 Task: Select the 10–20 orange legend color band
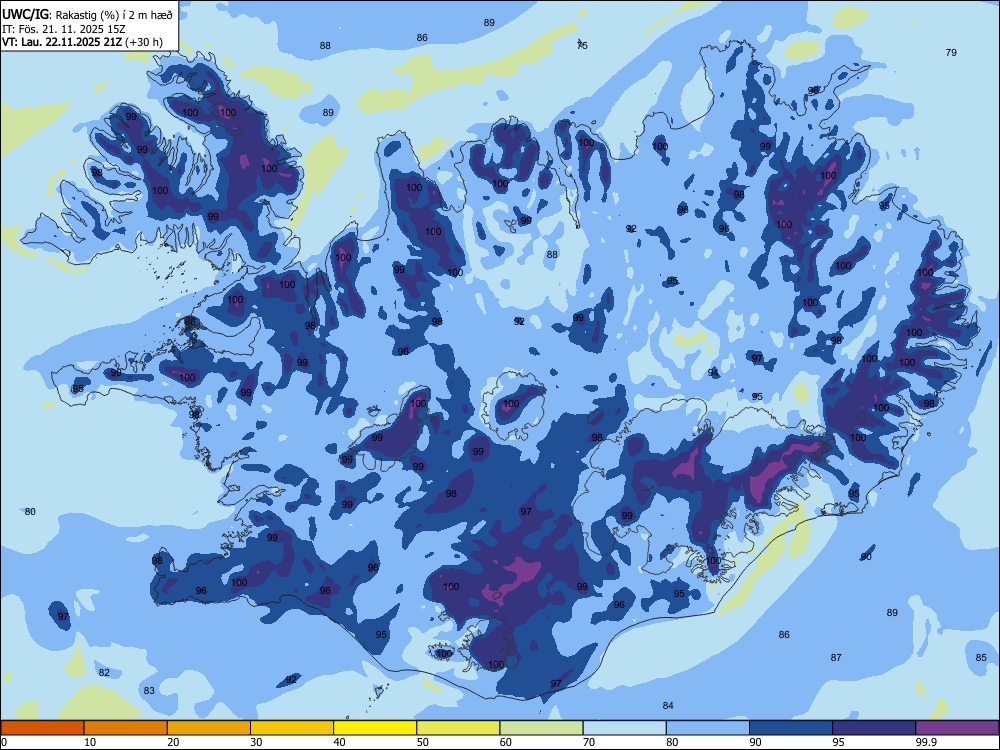(x=126, y=728)
